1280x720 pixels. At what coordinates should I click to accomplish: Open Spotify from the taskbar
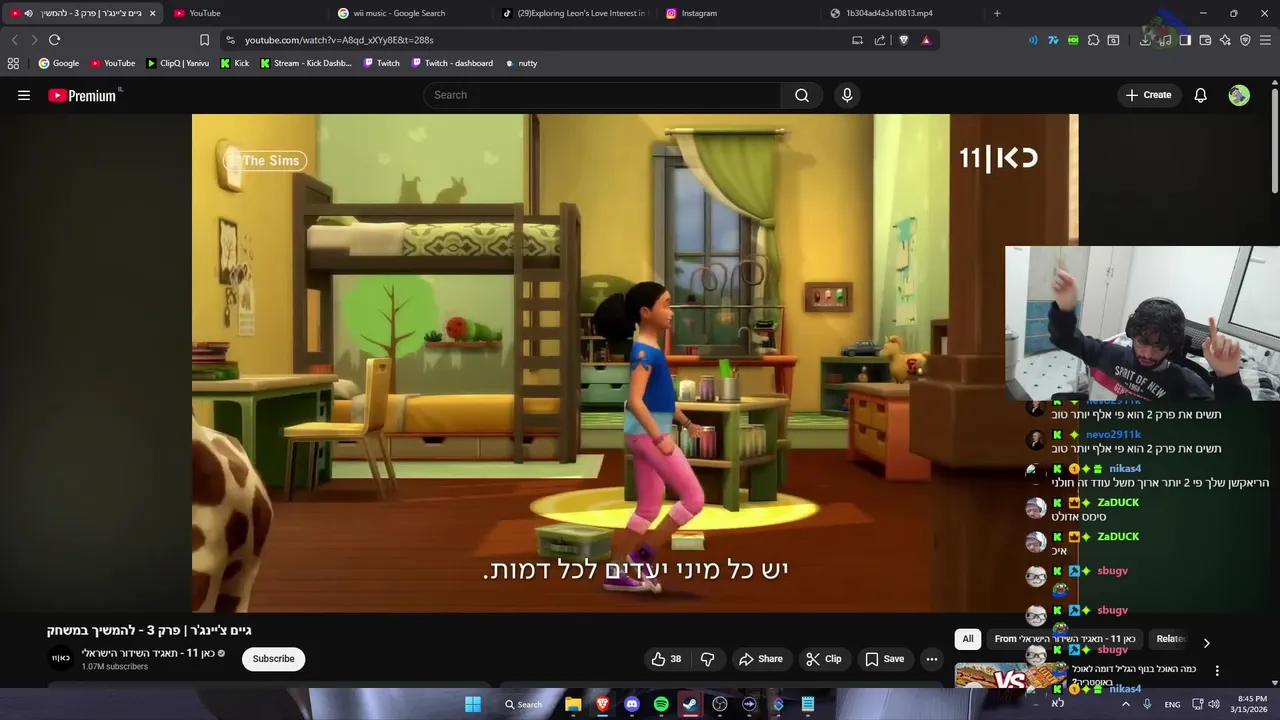661,704
